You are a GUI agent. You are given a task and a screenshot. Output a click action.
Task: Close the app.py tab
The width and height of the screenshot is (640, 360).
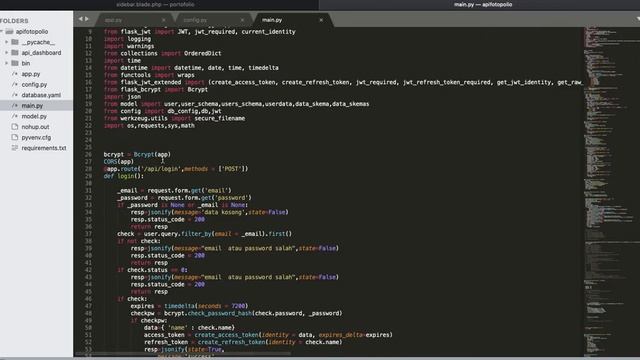pos(164,20)
